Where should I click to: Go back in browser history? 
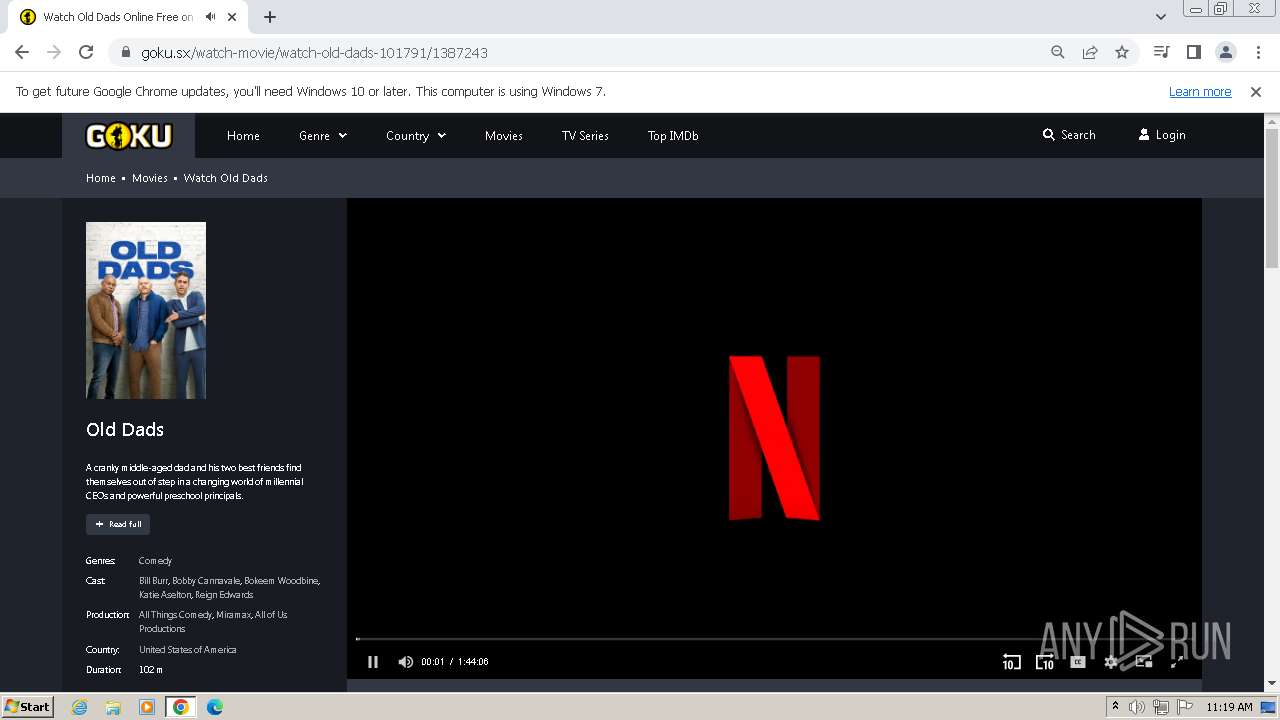click(x=22, y=52)
